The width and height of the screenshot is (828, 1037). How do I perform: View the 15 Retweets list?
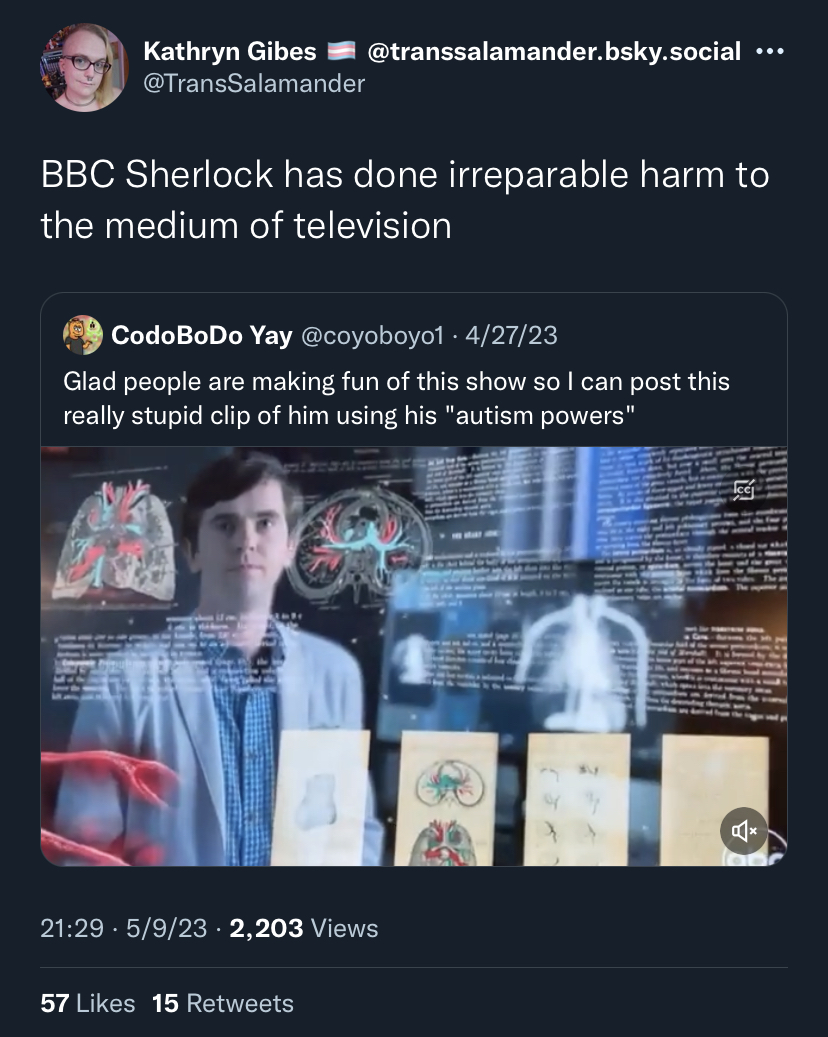(223, 1003)
